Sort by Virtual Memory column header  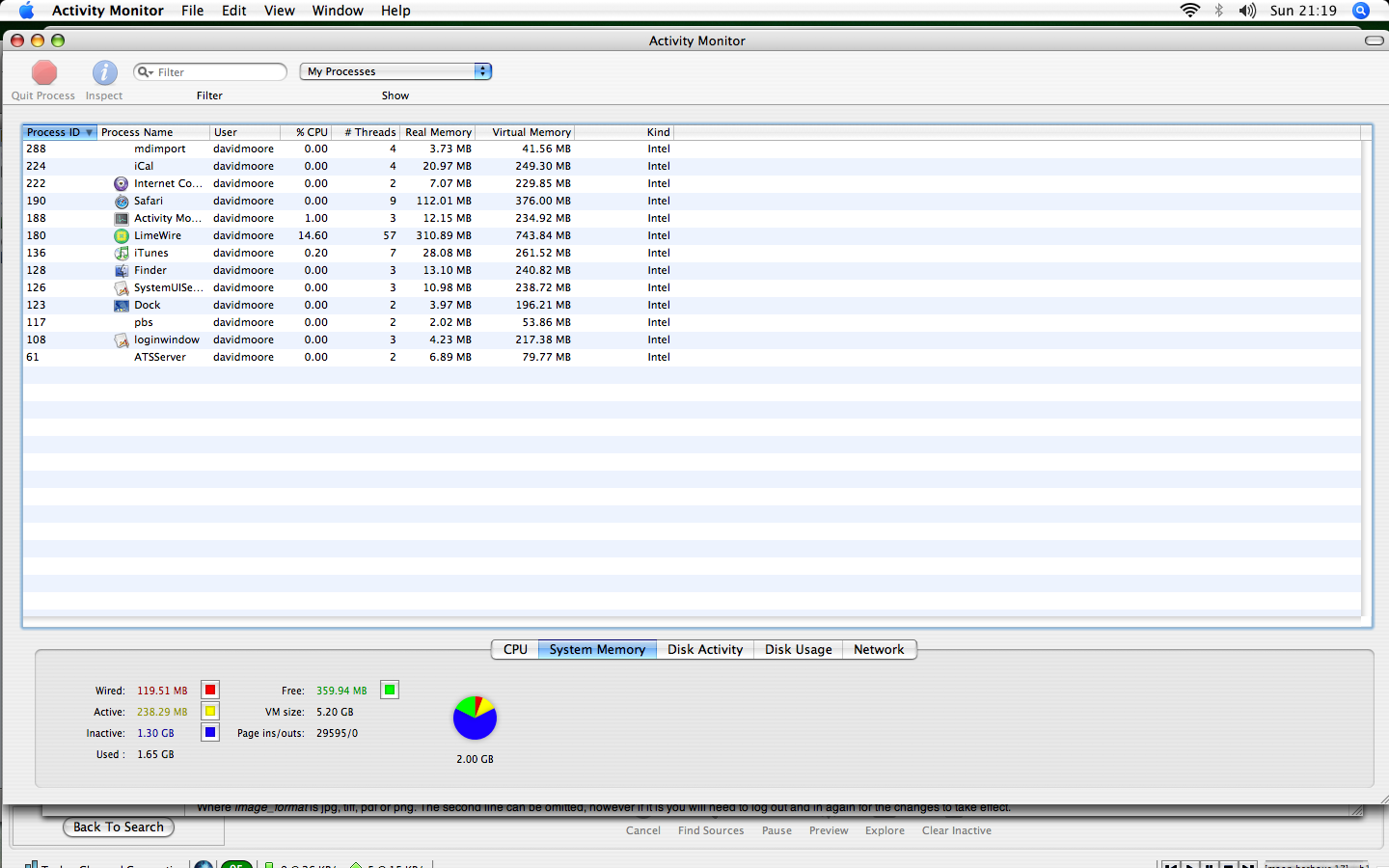click(526, 132)
